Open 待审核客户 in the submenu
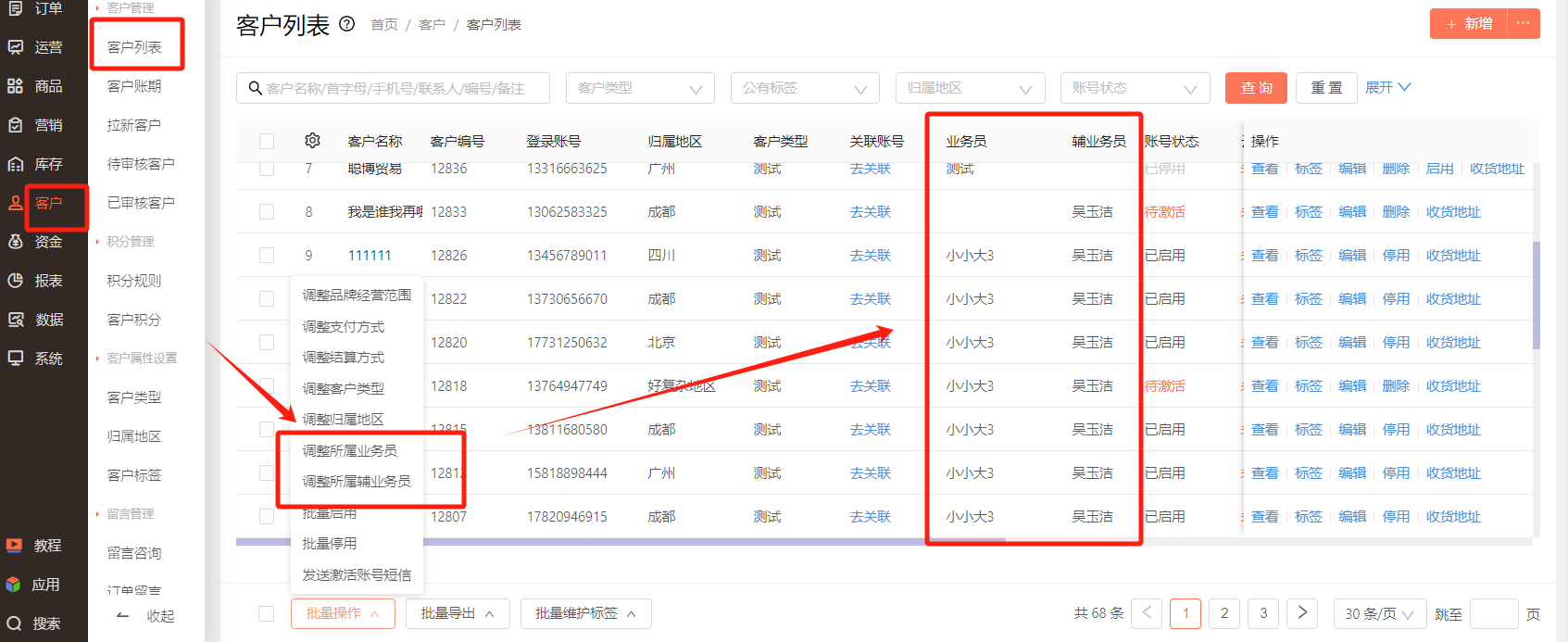The width and height of the screenshot is (1568, 642). pos(141,164)
